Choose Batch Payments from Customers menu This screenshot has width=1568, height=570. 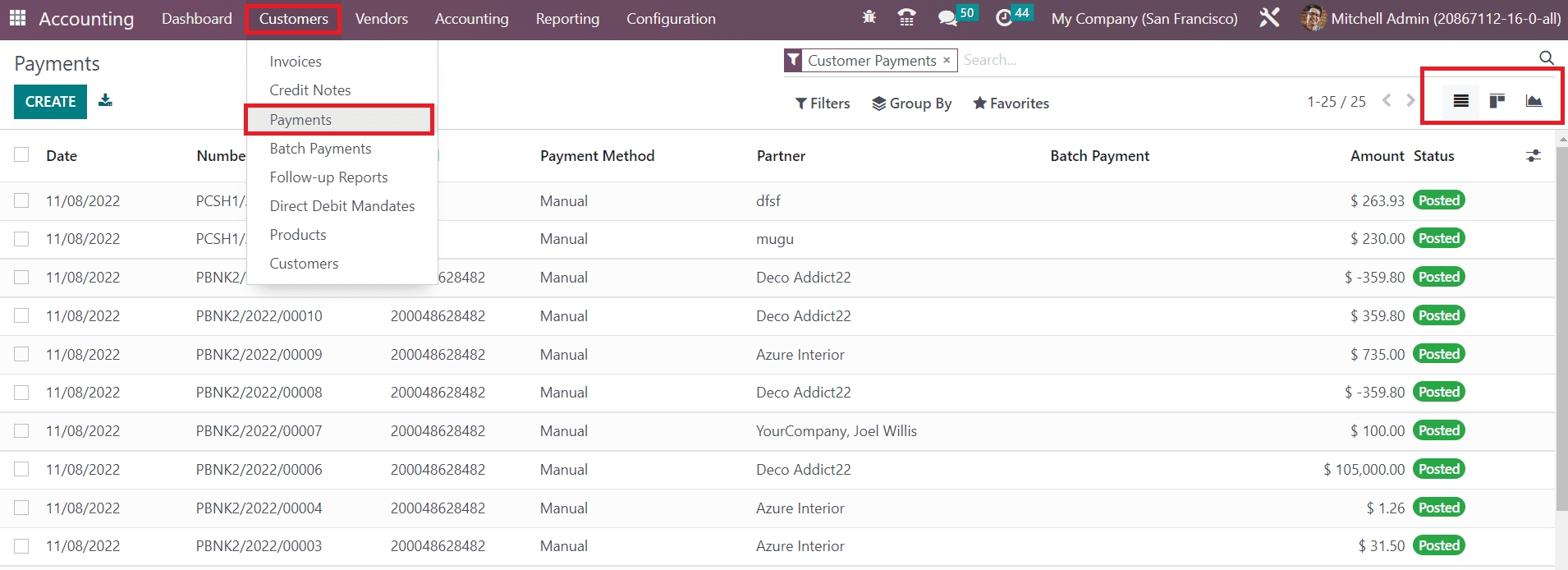[320, 149]
